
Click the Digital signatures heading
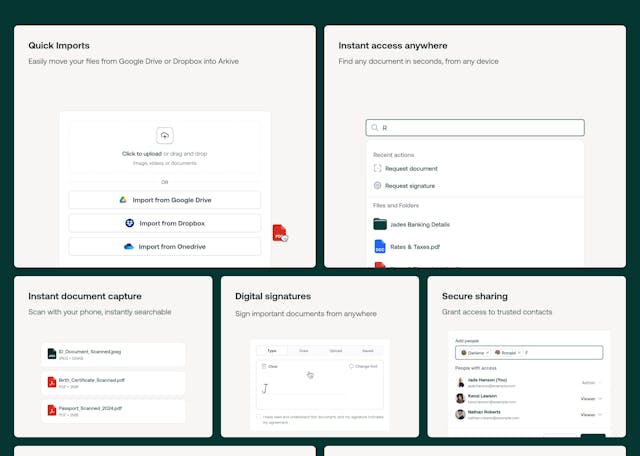pos(273,296)
